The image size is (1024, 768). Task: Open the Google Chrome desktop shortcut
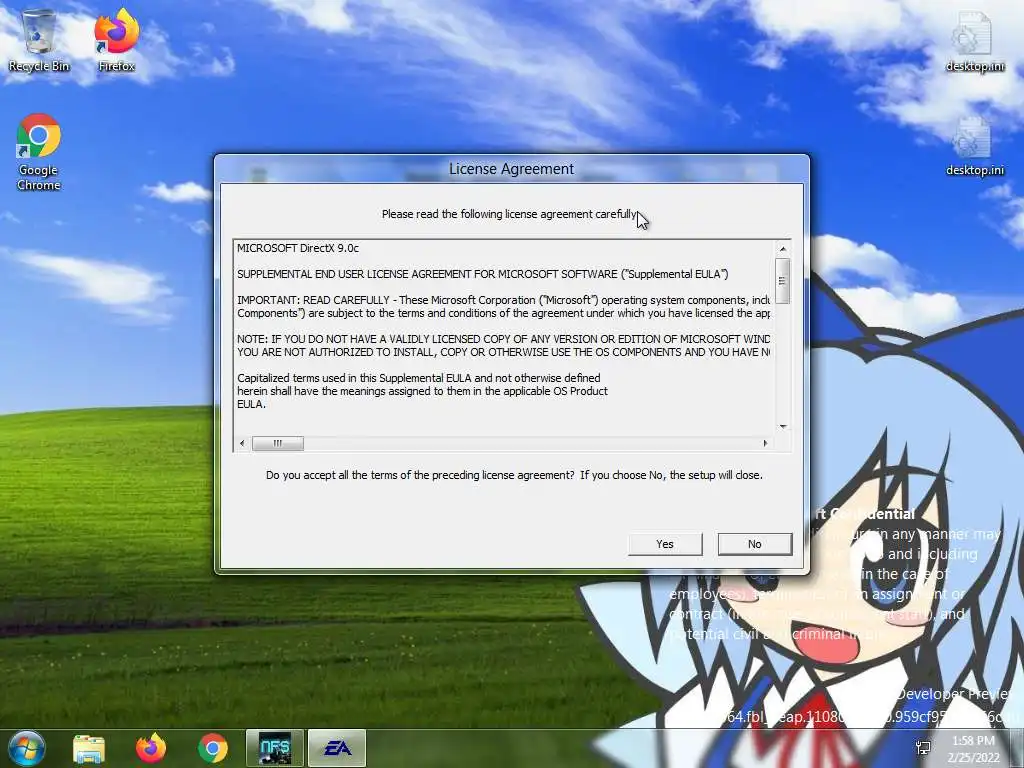(x=39, y=153)
